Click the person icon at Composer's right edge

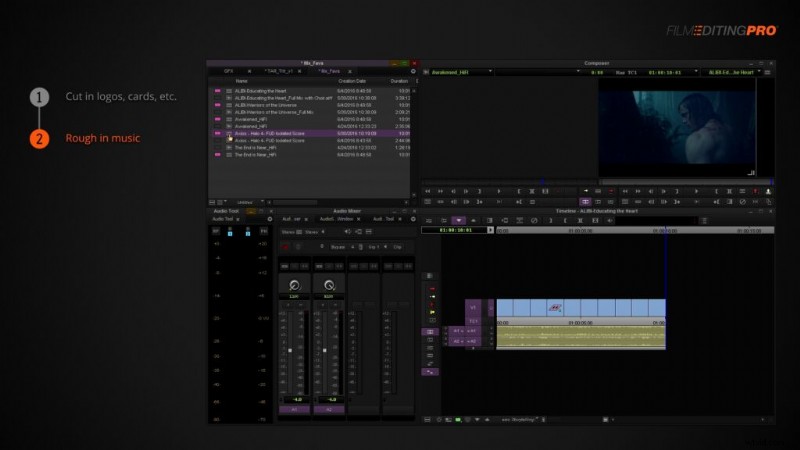[768, 191]
